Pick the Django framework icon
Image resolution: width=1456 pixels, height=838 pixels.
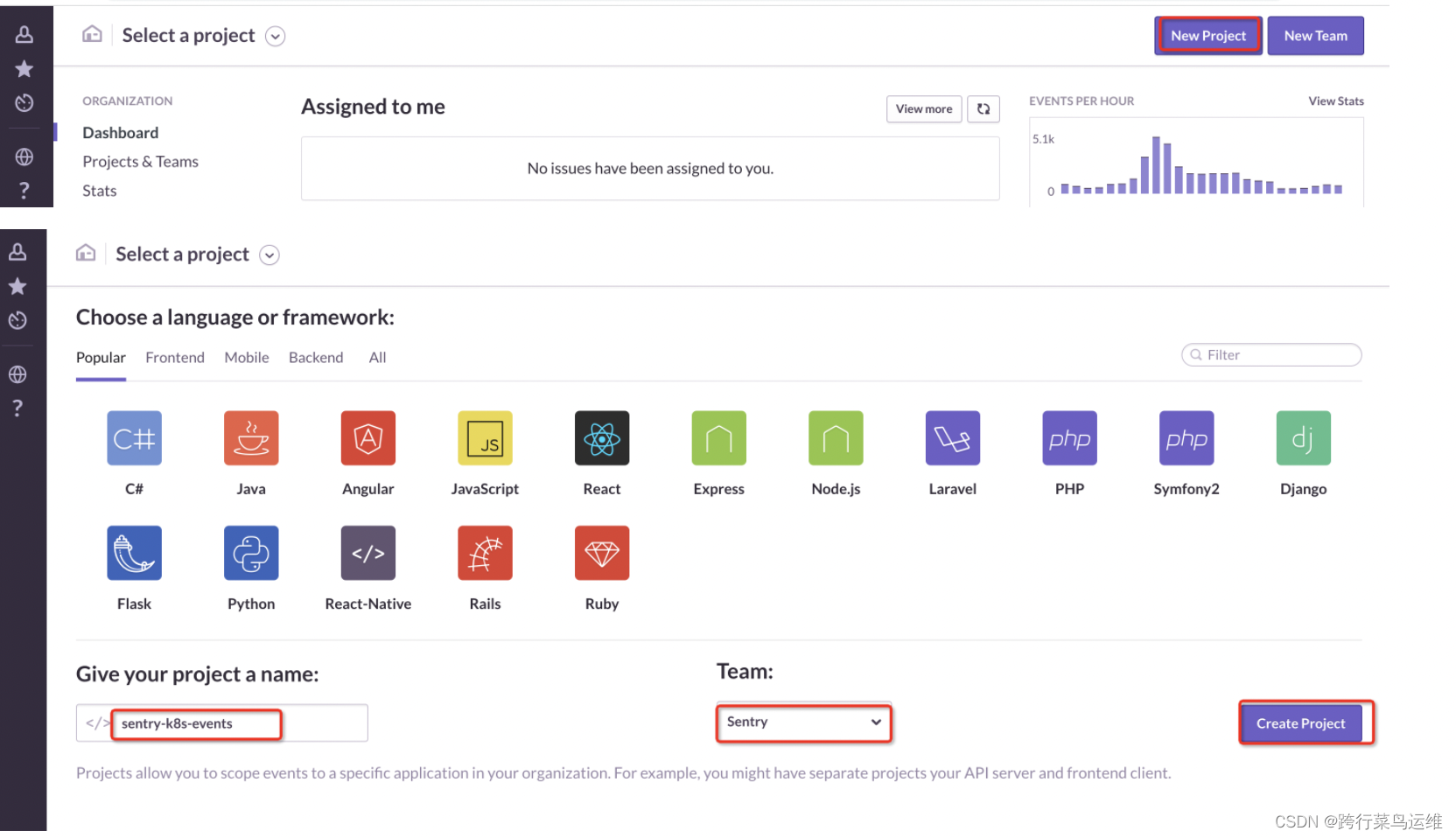tap(1304, 438)
